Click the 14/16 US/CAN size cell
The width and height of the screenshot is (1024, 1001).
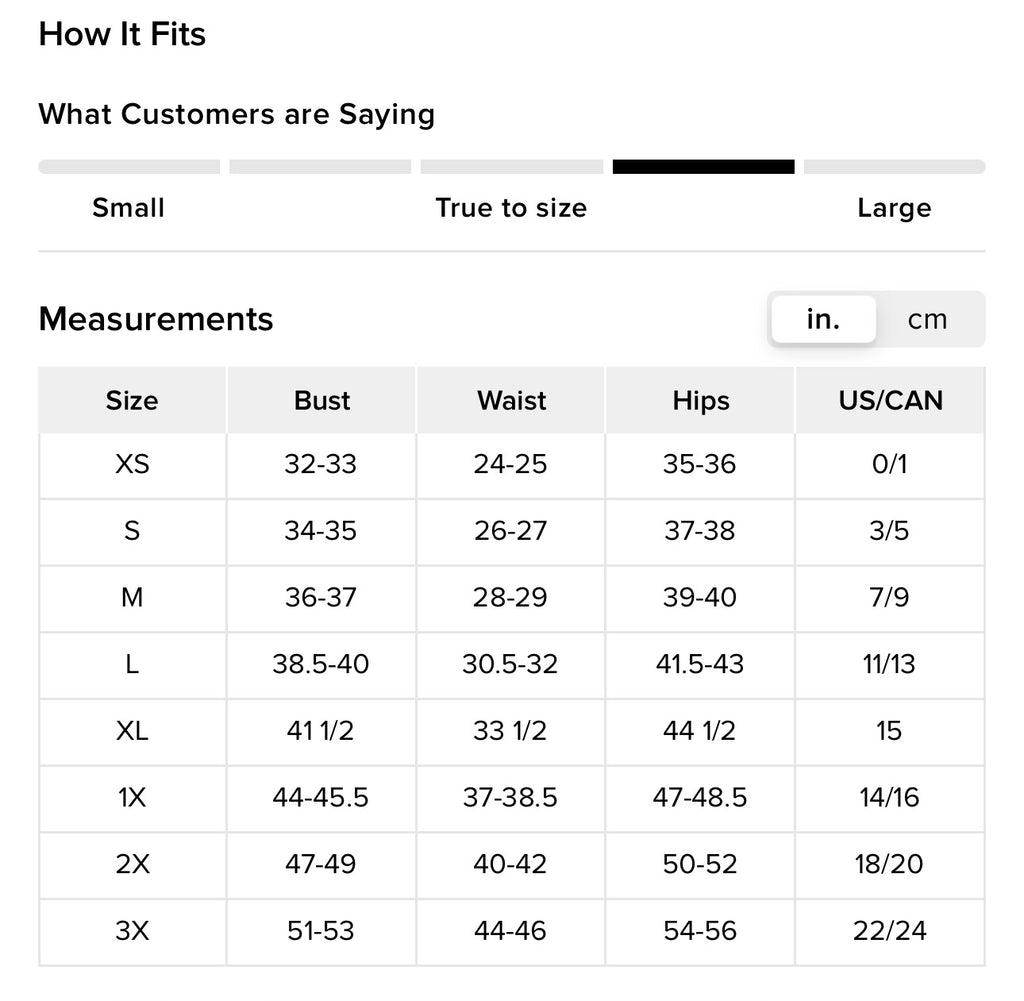pos(890,798)
